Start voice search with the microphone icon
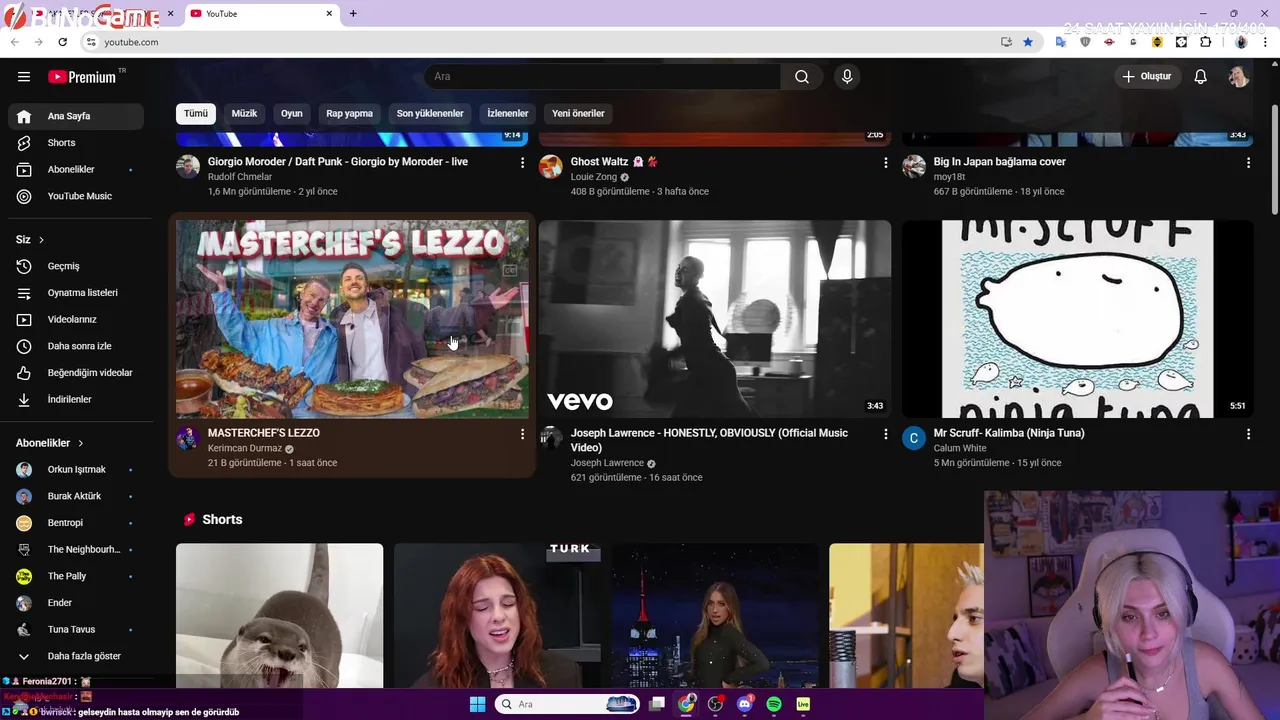This screenshot has width=1280, height=720. click(x=847, y=77)
